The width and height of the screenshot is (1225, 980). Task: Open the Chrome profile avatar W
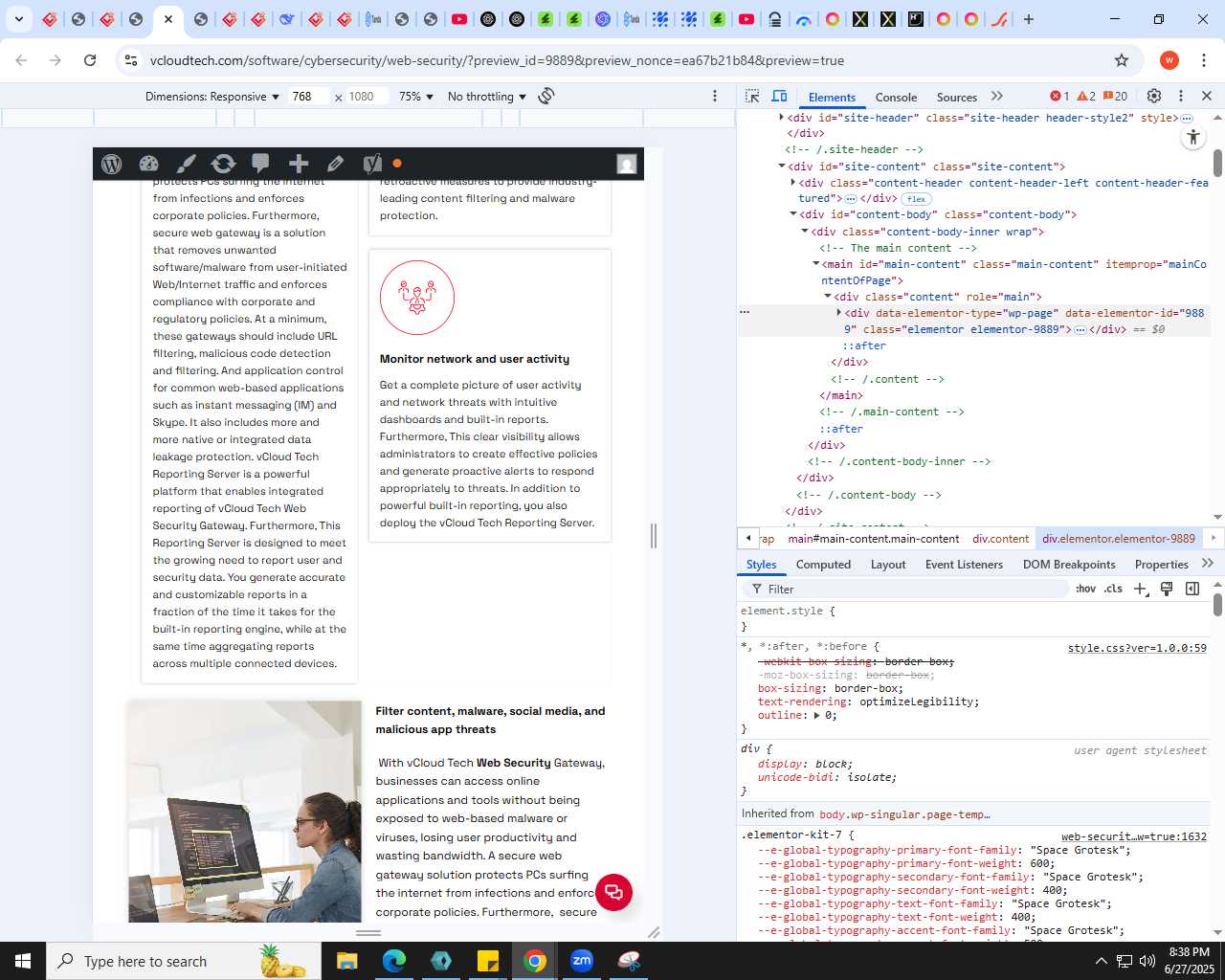1169,60
